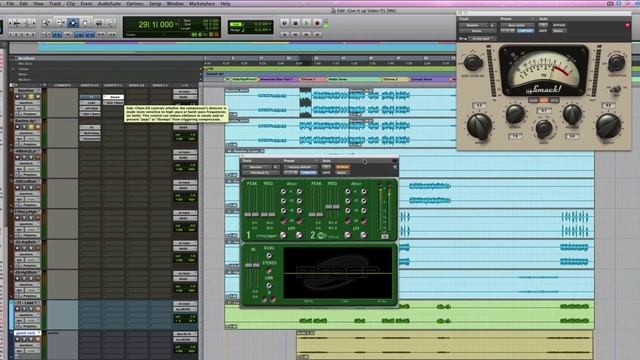640x360 pixels.
Task: Click band 2 LPF right filter-type knob
Action: (x=363, y=235)
